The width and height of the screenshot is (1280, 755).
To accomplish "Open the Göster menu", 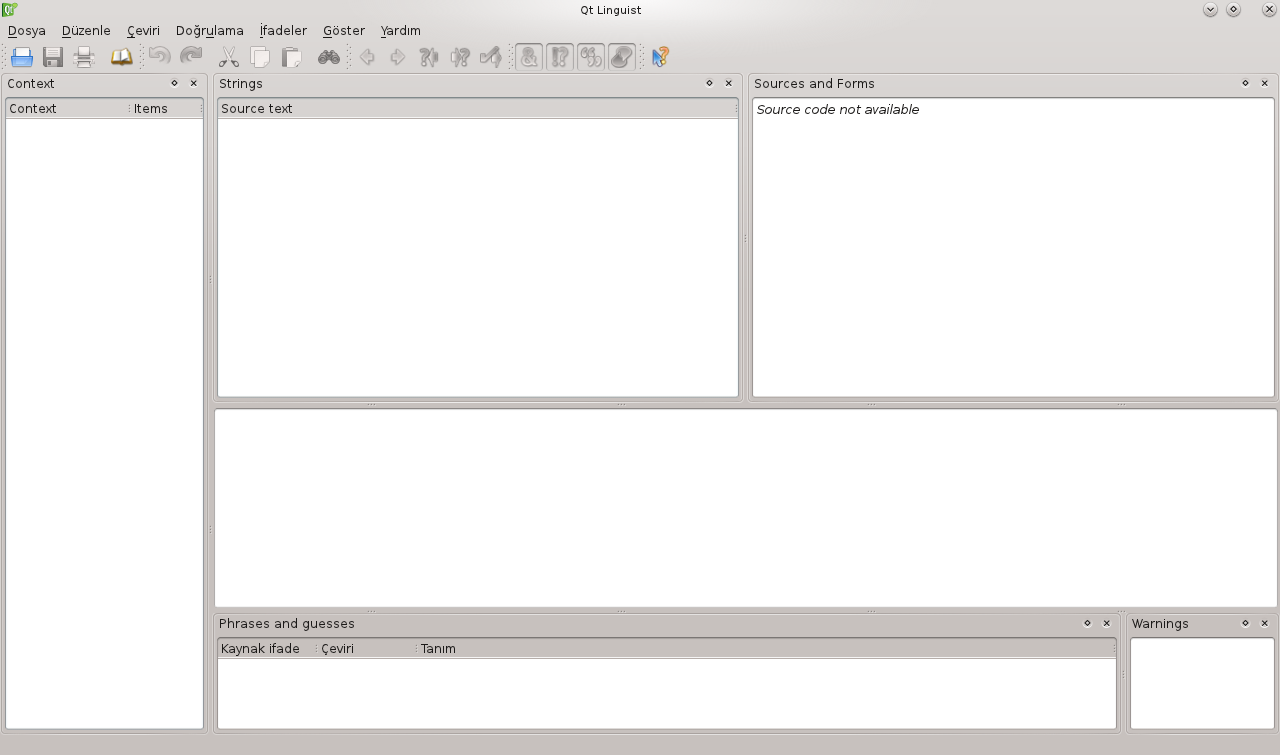I will [344, 31].
